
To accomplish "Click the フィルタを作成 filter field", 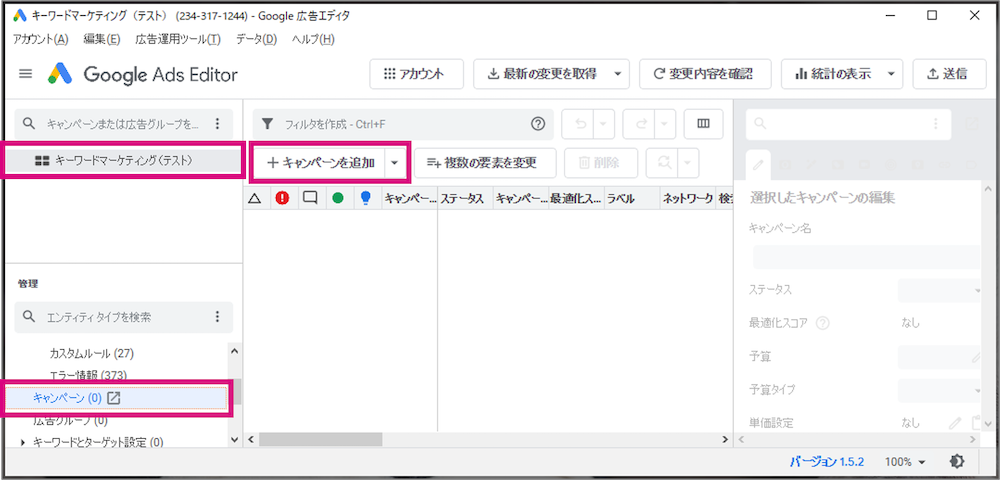I will 403,124.
